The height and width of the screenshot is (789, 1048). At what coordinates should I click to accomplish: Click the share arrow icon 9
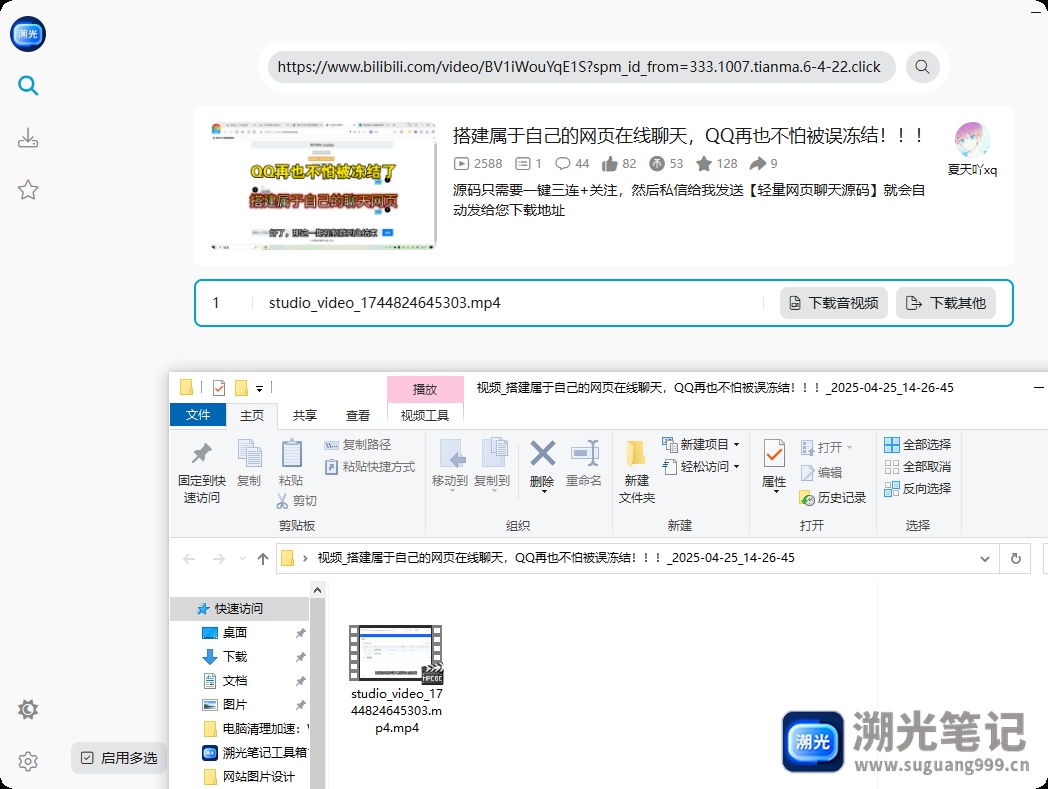coord(758,164)
